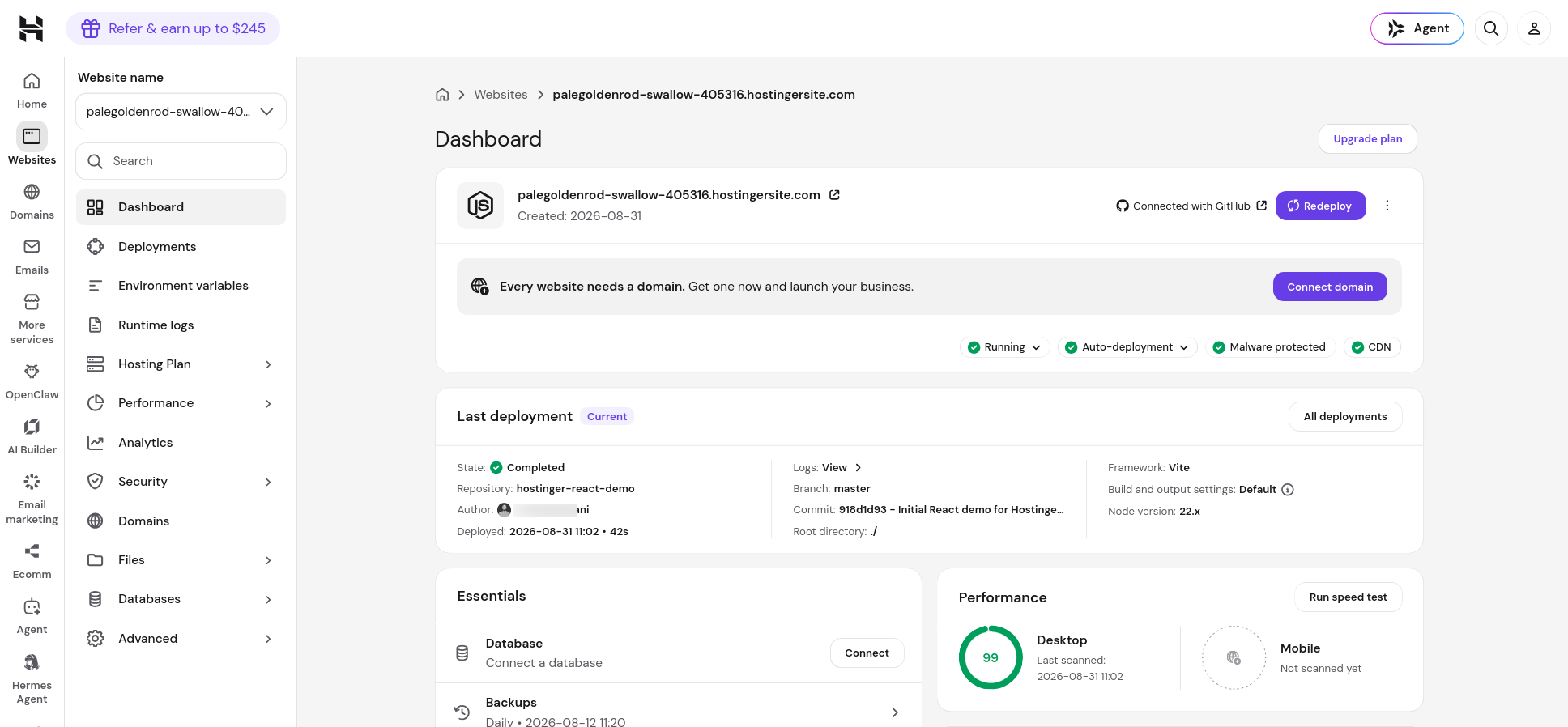Screen dimensions: 1568x727
Task: Open the Website name dropdown
Action: click(181, 112)
